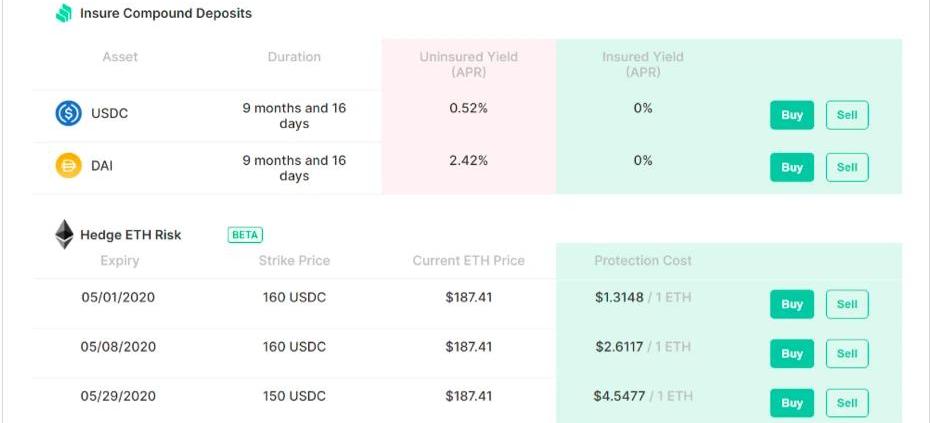Viewport: 932px width, 423px height.
Task: Click the USDC coin icon
Action: click(68, 113)
